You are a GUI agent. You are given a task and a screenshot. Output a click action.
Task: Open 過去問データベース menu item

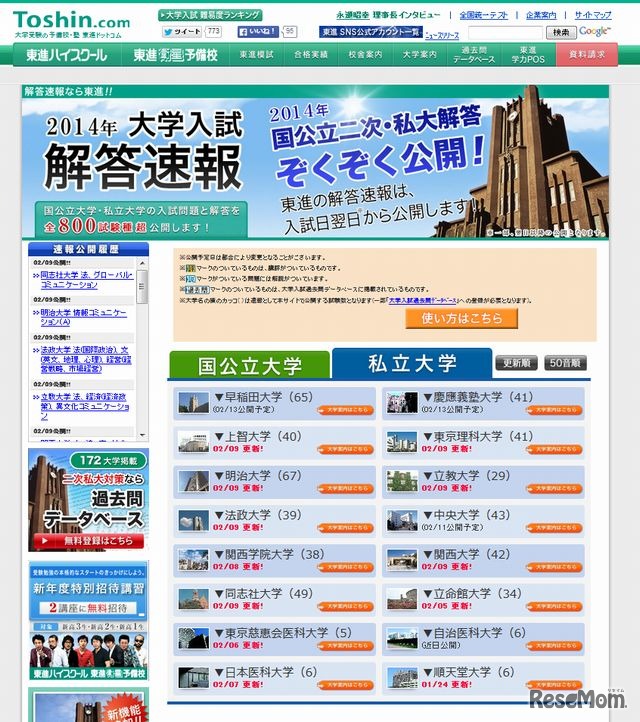(x=474, y=55)
